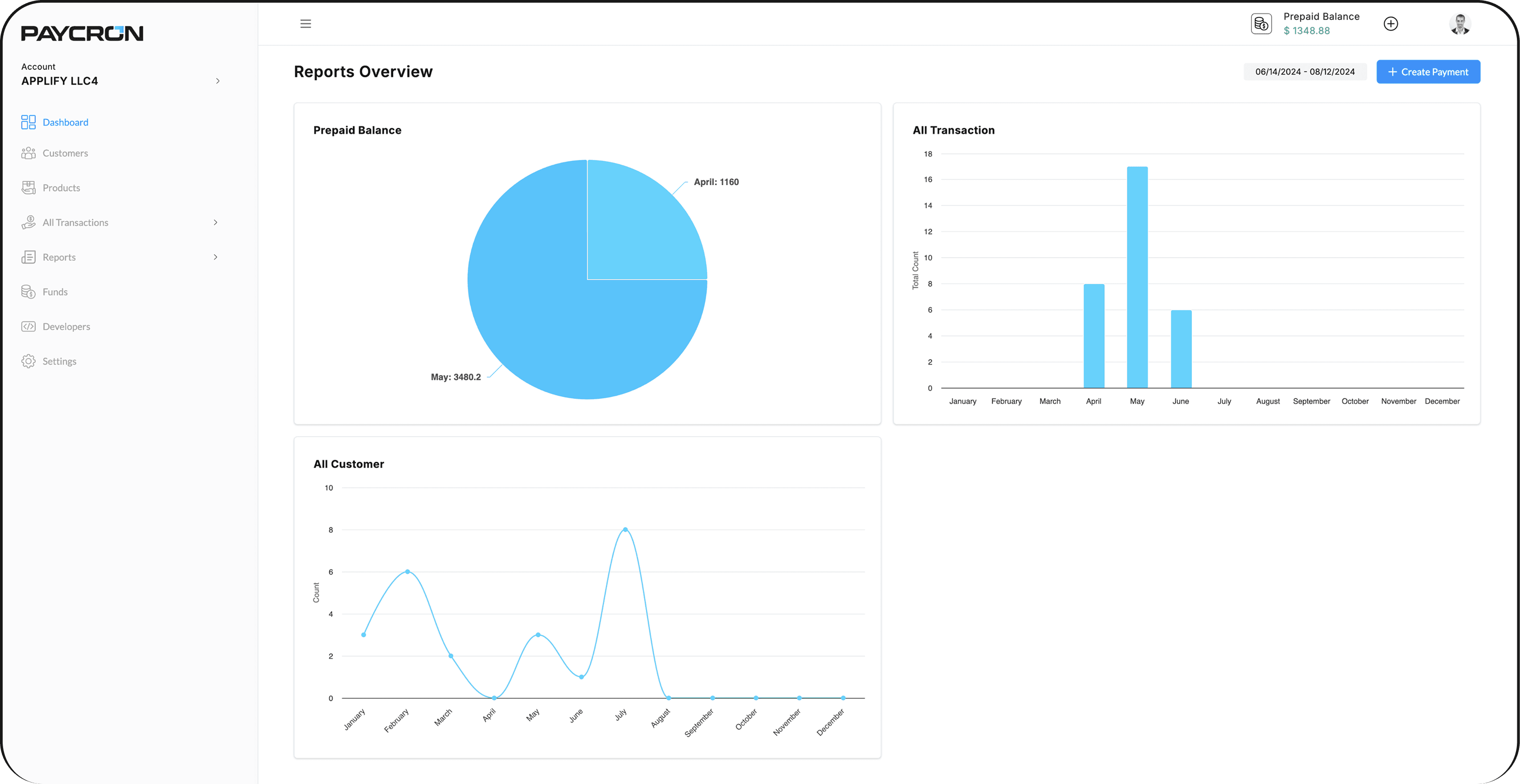Click the Create Payment button

point(1428,71)
